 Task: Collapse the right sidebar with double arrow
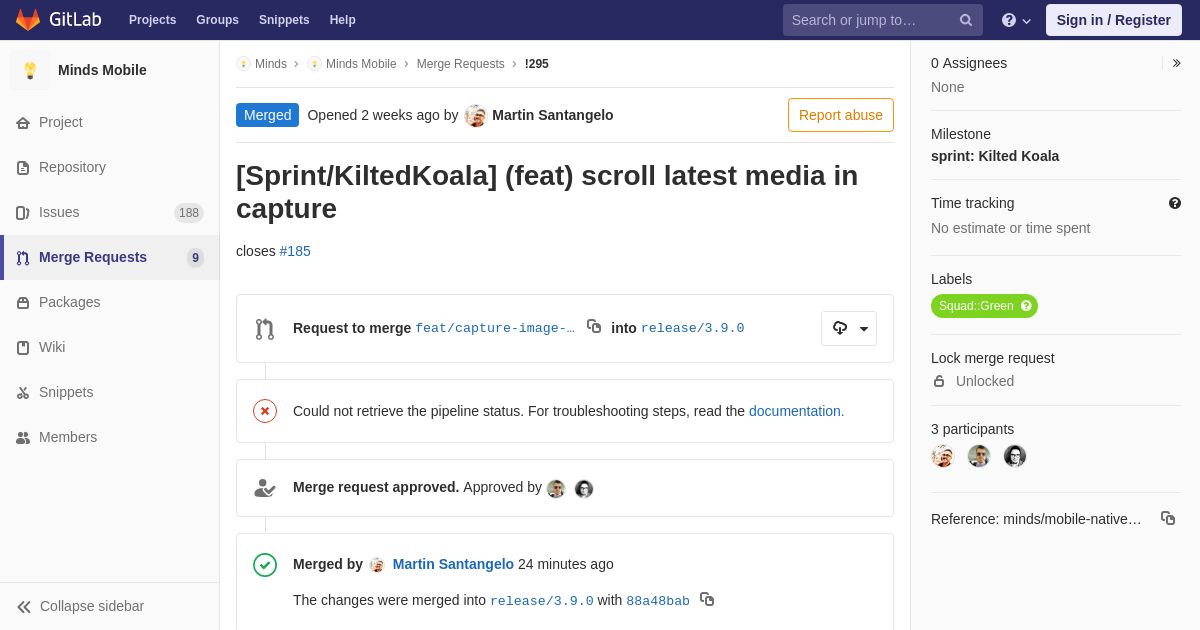(1176, 63)
